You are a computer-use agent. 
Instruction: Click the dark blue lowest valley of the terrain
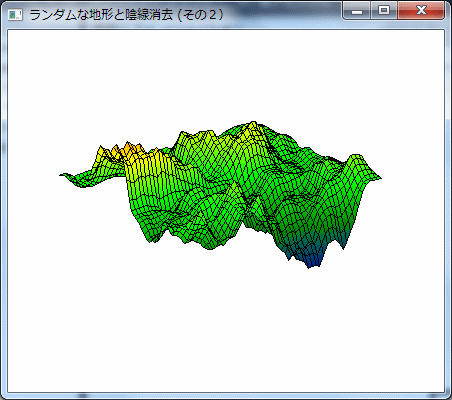click(312, 260)
